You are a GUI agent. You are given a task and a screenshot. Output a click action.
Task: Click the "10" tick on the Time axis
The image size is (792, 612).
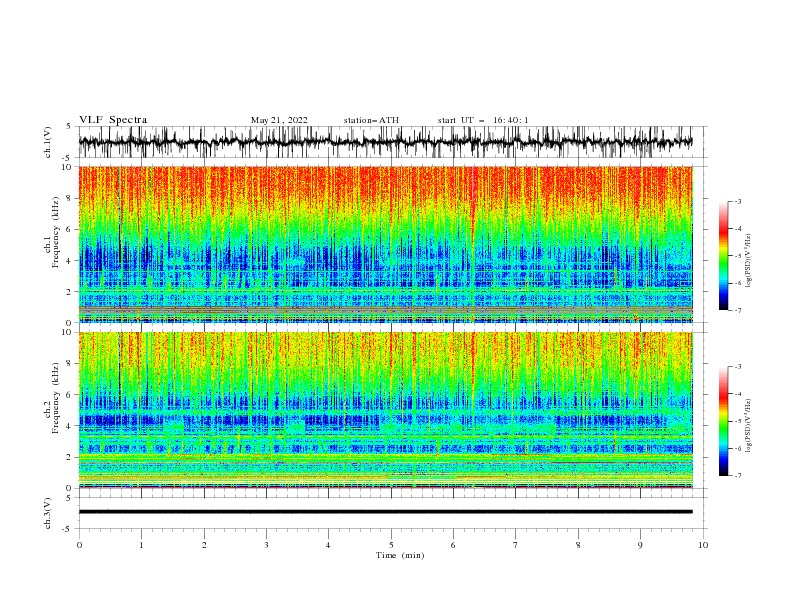[x=703, y=545]
